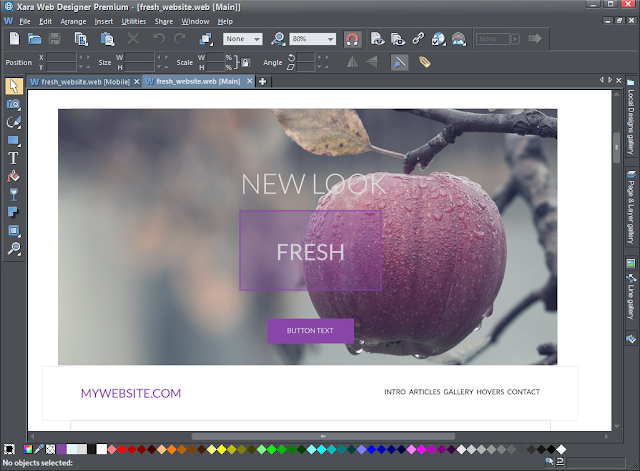Pick the white color swatch on color line

coord(102,449)
